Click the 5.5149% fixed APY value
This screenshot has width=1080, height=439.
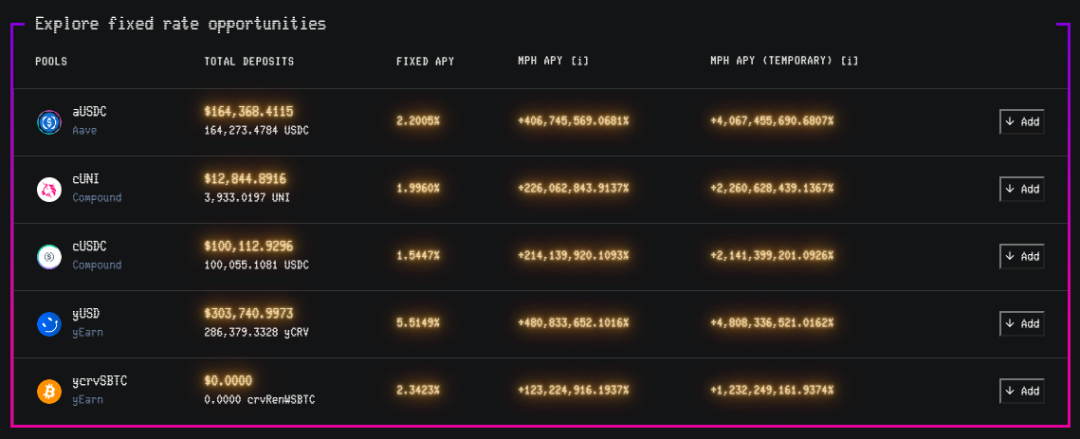tap(417, 323)
